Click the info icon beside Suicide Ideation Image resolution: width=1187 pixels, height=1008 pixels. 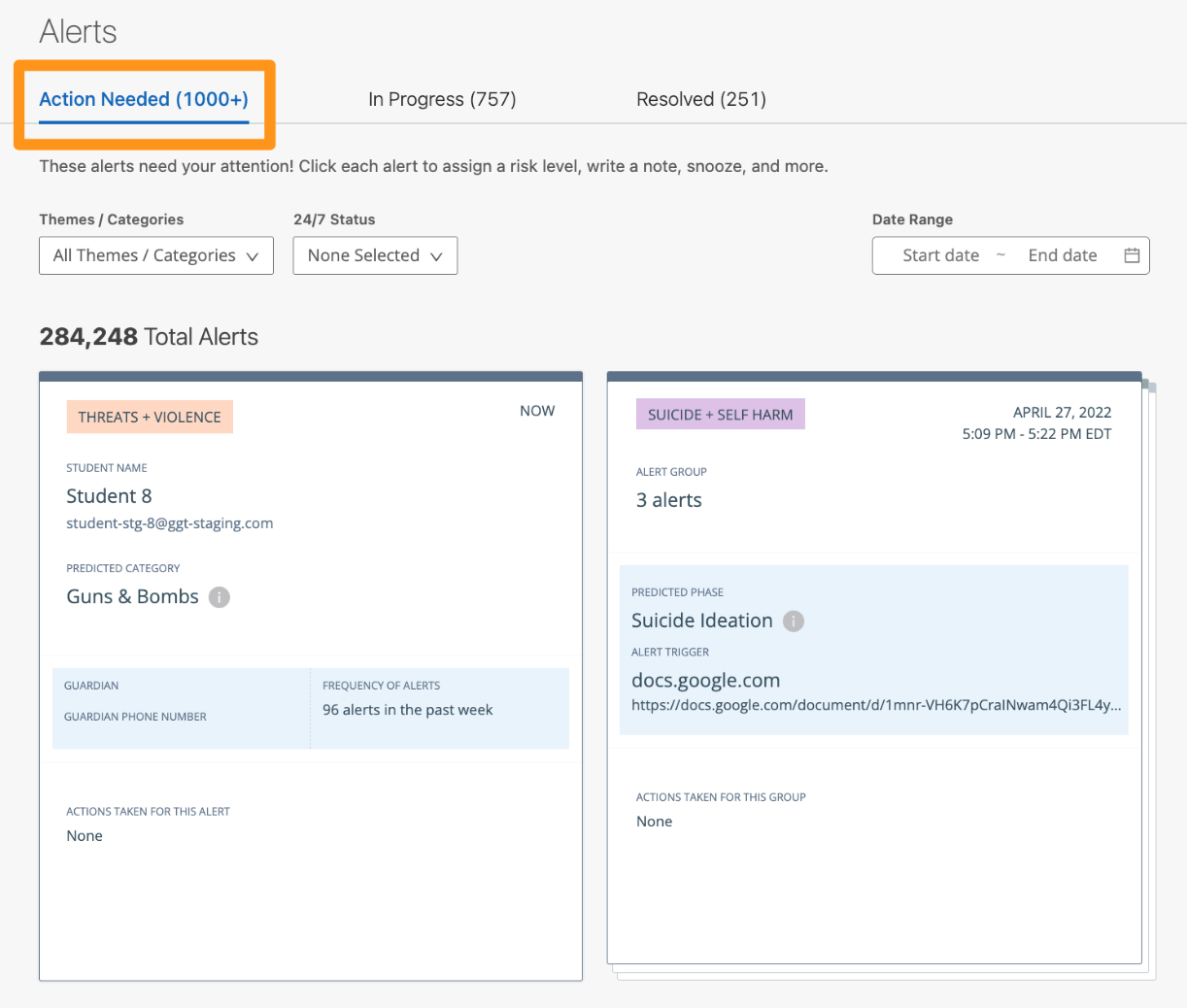794,622
